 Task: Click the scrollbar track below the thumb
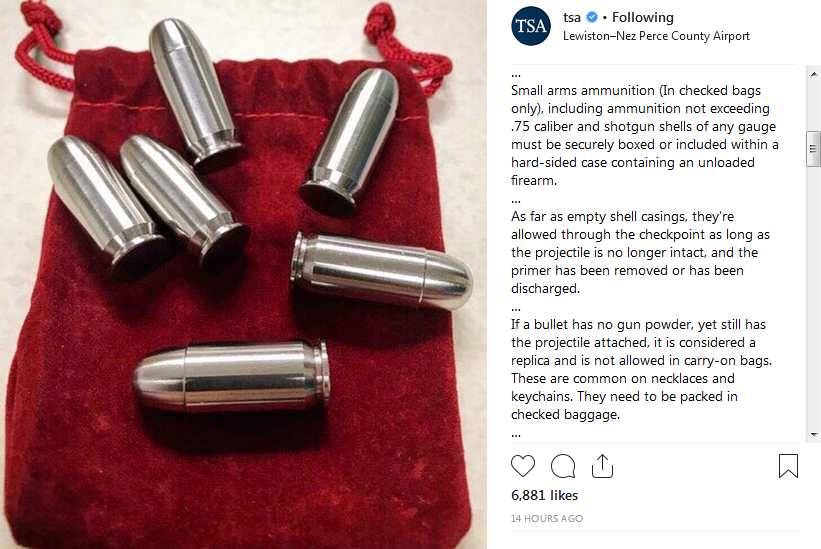tap(814, 297)
